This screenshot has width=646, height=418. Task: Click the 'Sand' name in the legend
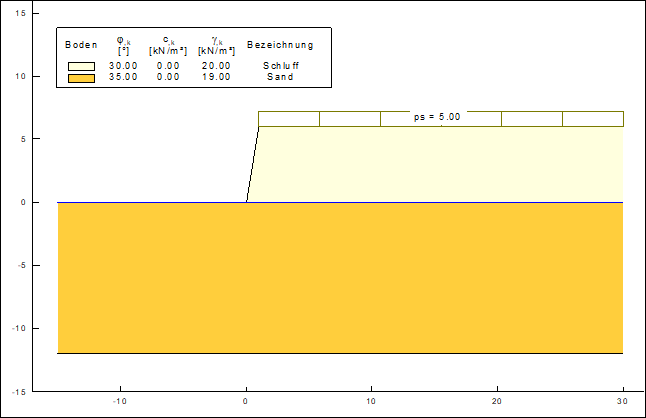click(280, 77)
